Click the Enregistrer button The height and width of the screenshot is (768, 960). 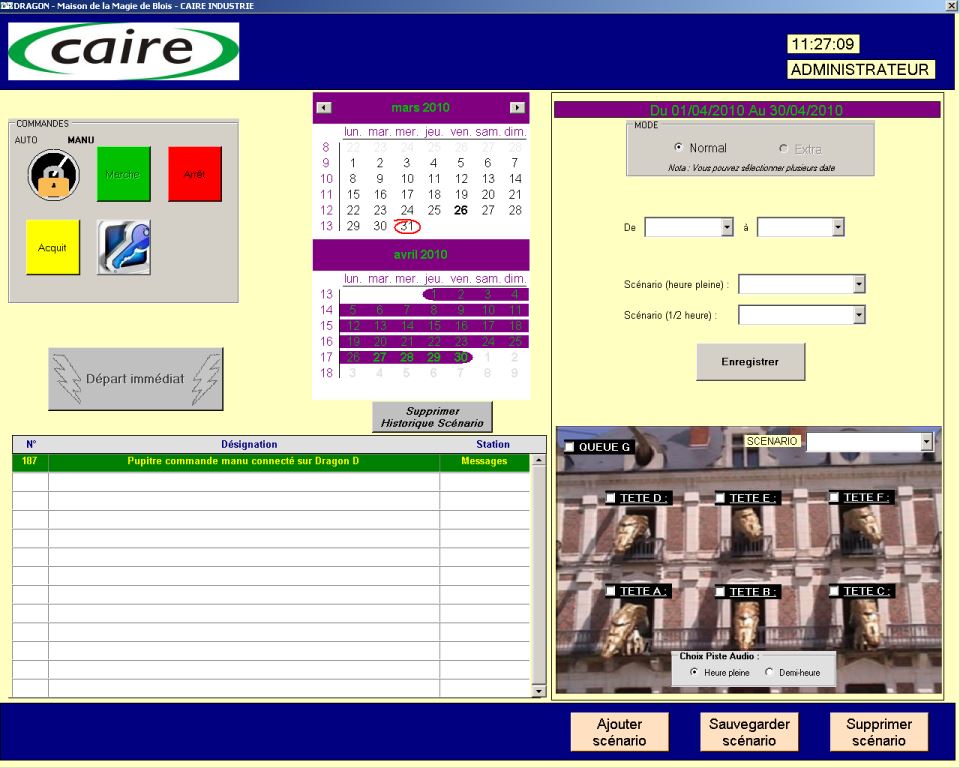click(750, 361)
